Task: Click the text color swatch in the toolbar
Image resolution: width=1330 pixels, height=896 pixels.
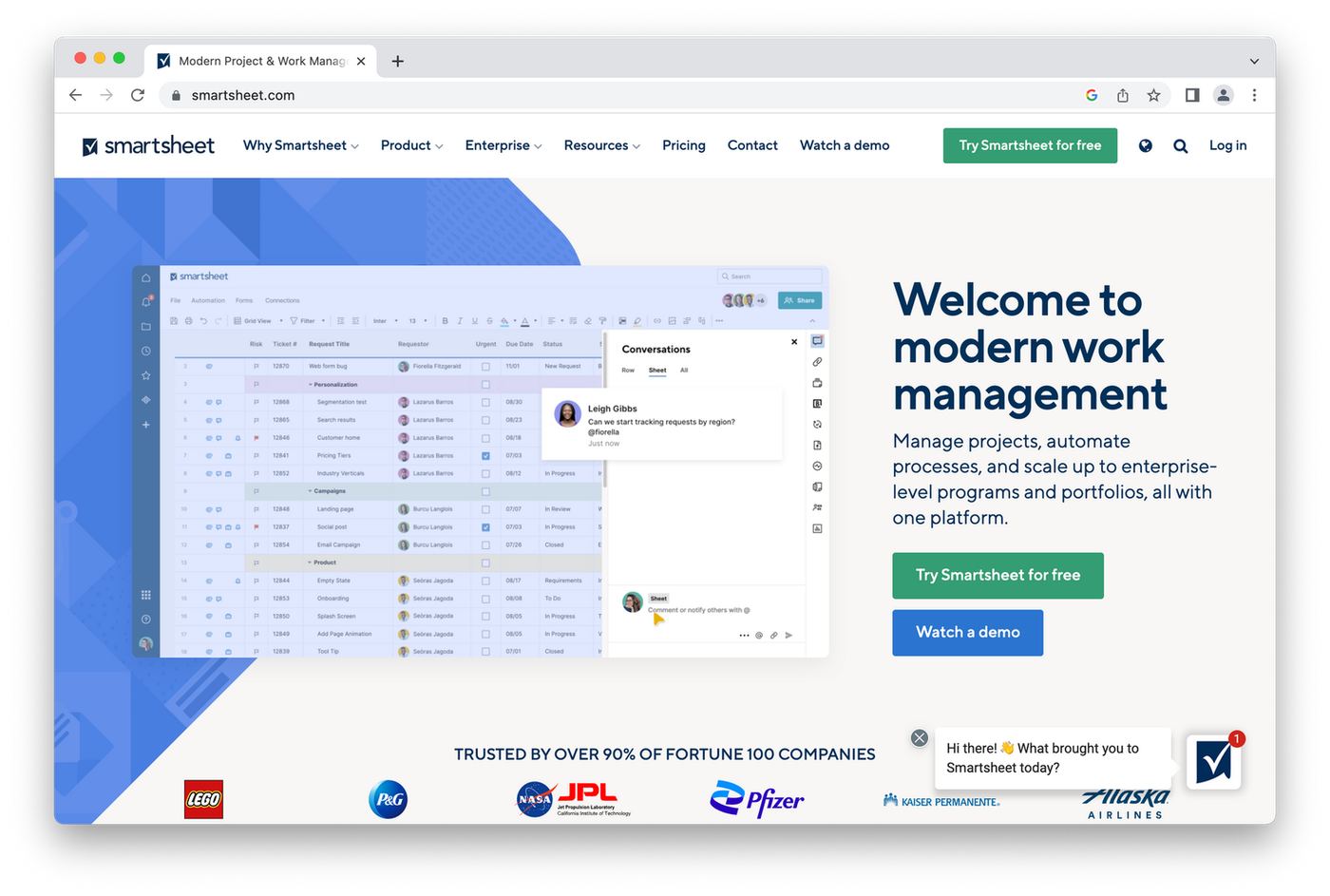Action: click(x=525, y=321)
